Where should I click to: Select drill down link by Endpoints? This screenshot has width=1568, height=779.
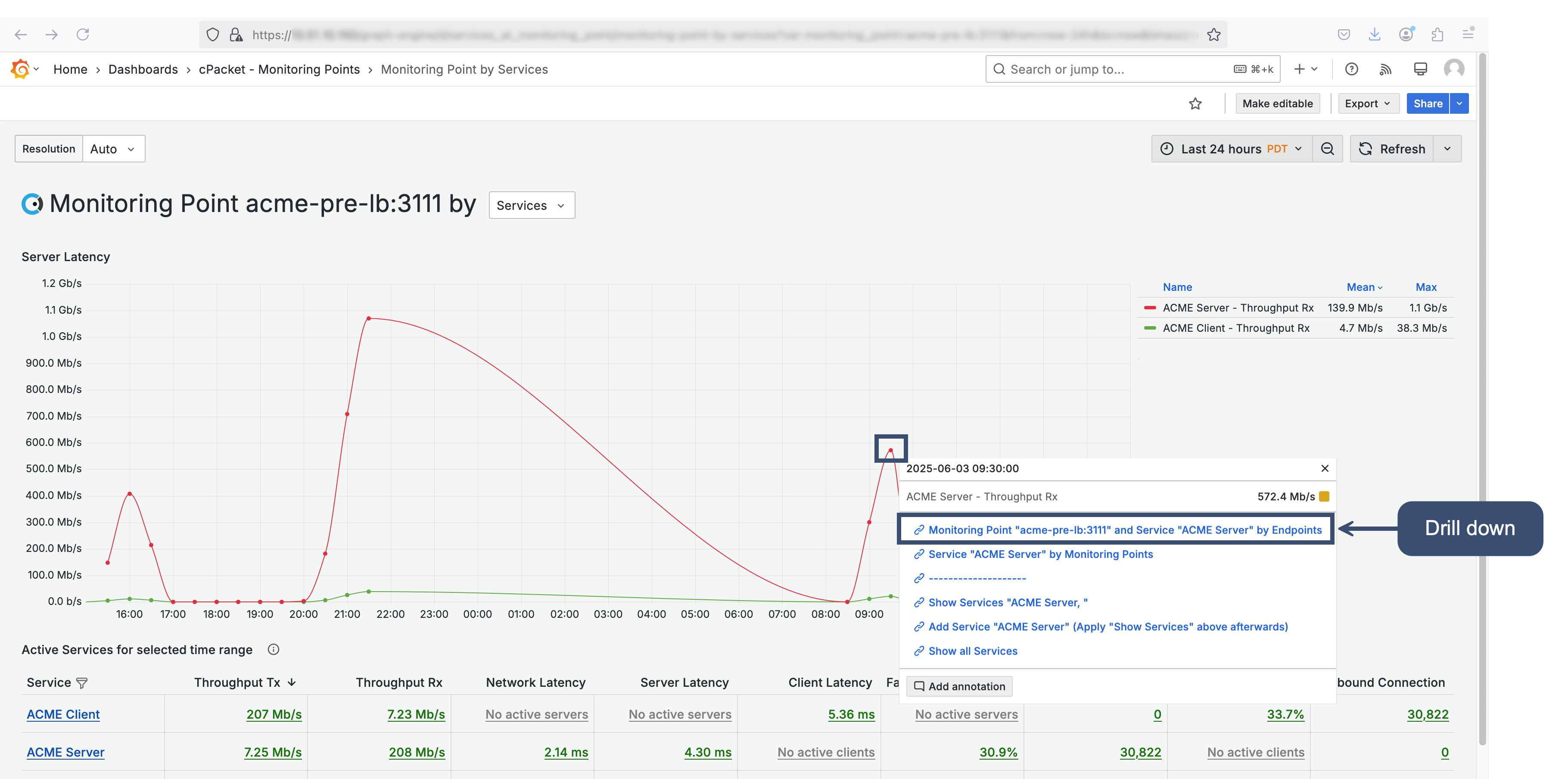coord(1125,530)
